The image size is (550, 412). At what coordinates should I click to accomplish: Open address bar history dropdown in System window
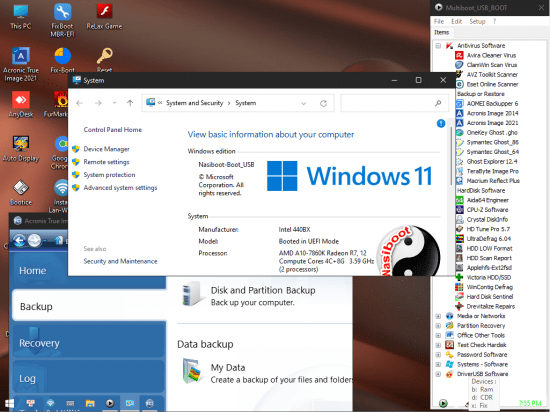coord(304,103)
